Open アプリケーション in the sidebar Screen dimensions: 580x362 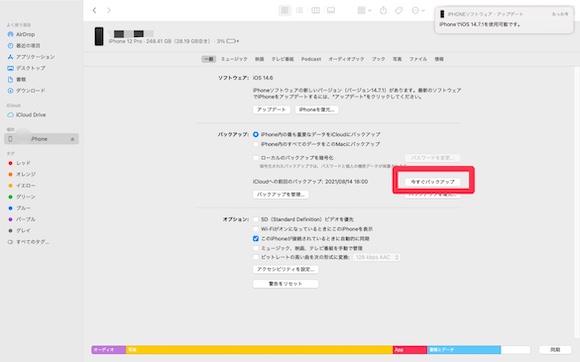coord(31,57)
